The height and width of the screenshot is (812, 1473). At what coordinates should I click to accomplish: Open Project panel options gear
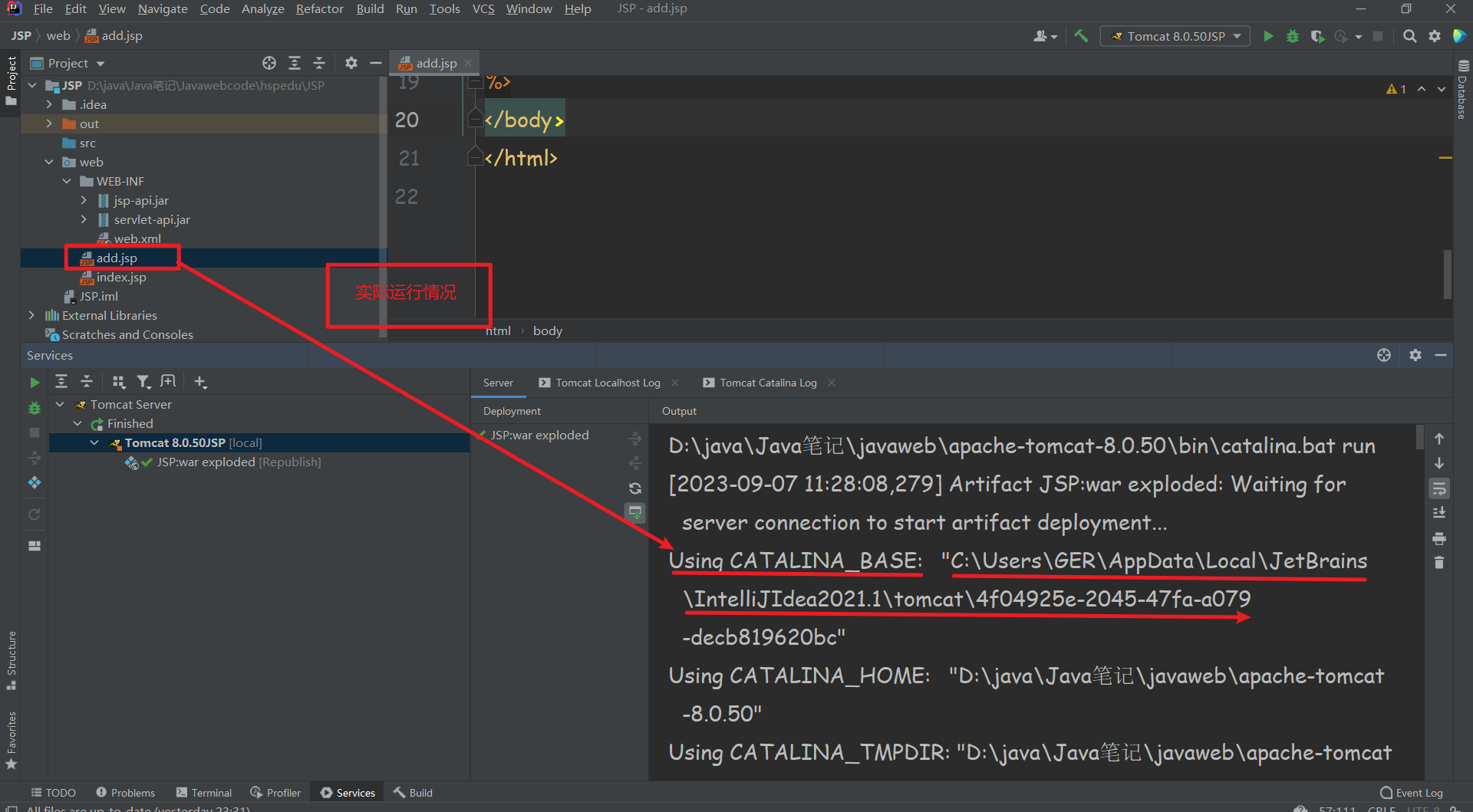tap(351, 63)
